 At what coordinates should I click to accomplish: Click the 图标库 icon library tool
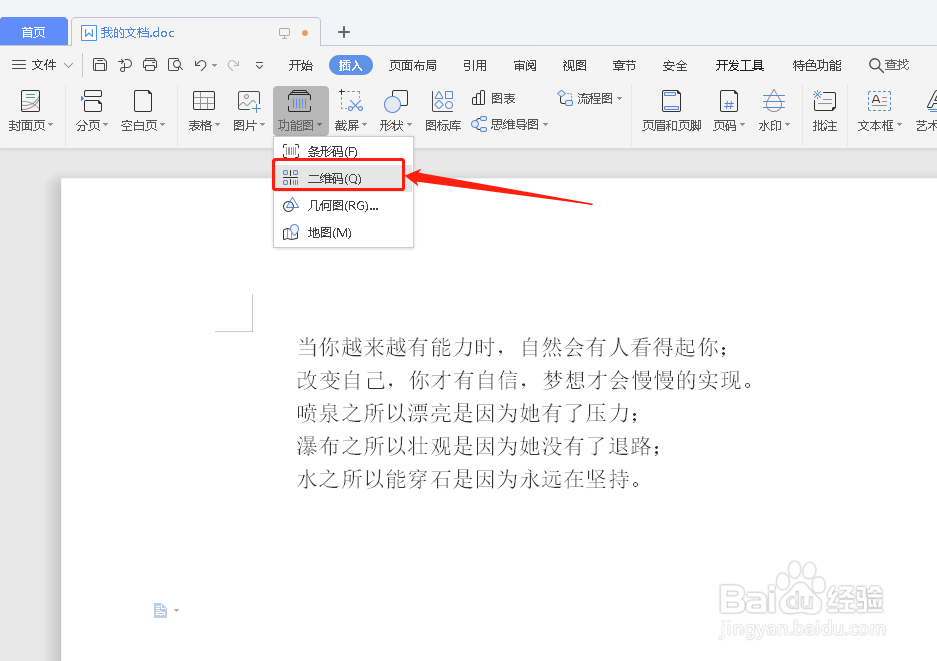click(x=441, y=110)
